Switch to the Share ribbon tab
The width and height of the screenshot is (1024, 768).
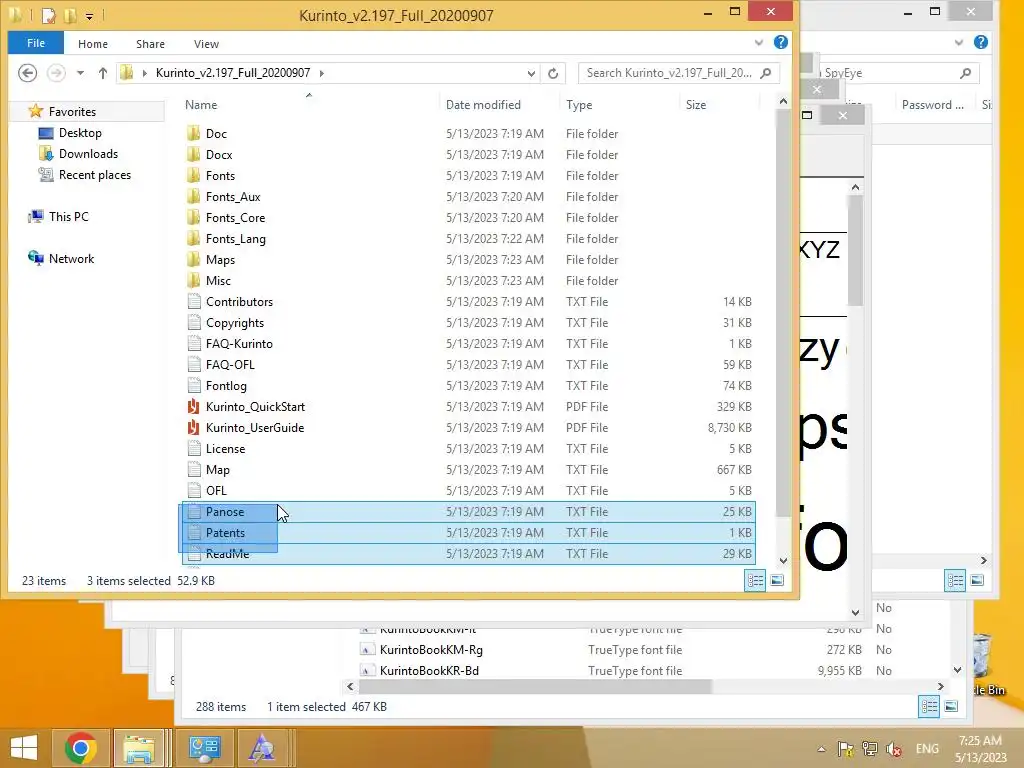click(150, 44)
